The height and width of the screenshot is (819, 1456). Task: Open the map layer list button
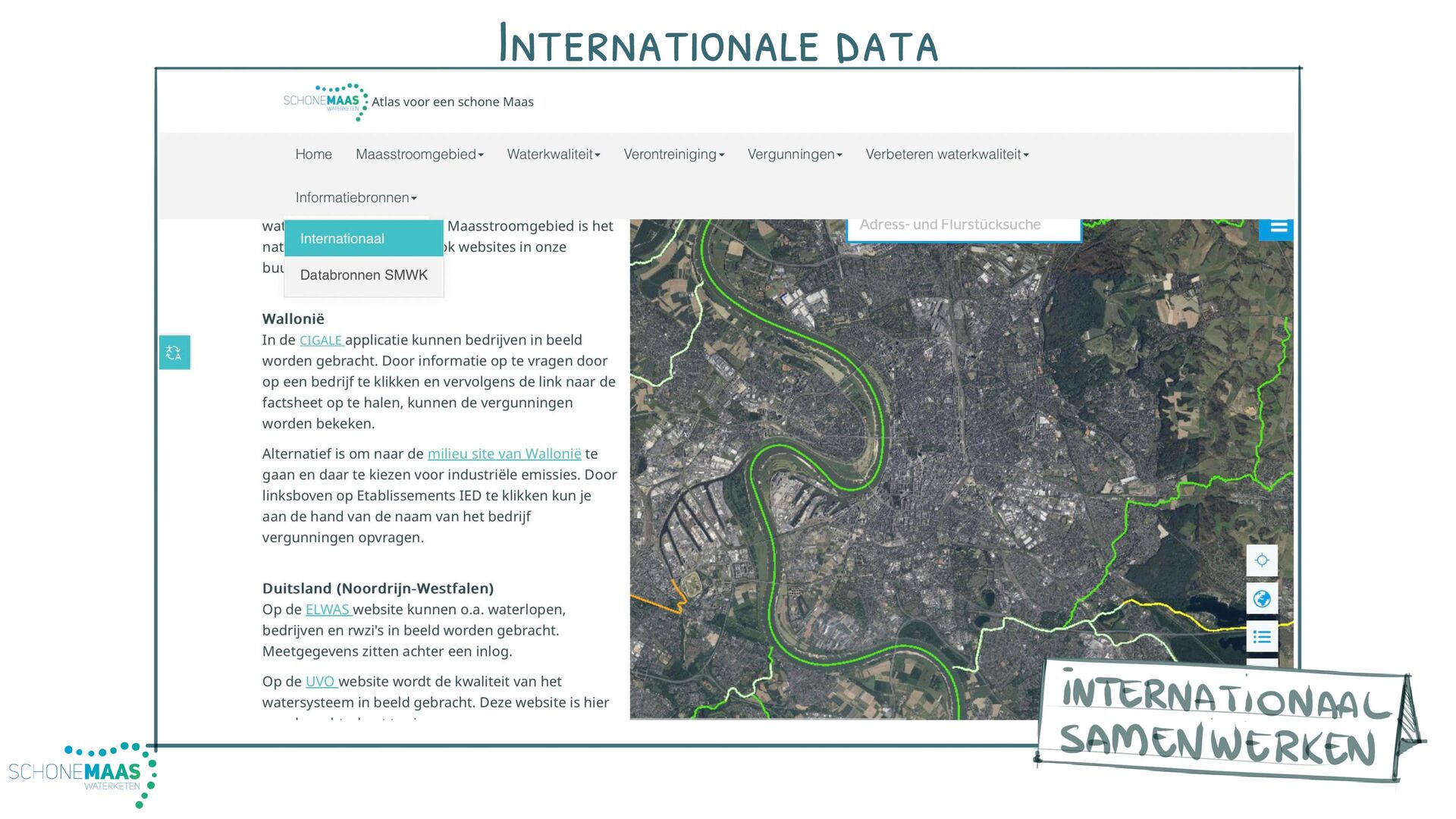point(1262,637)
